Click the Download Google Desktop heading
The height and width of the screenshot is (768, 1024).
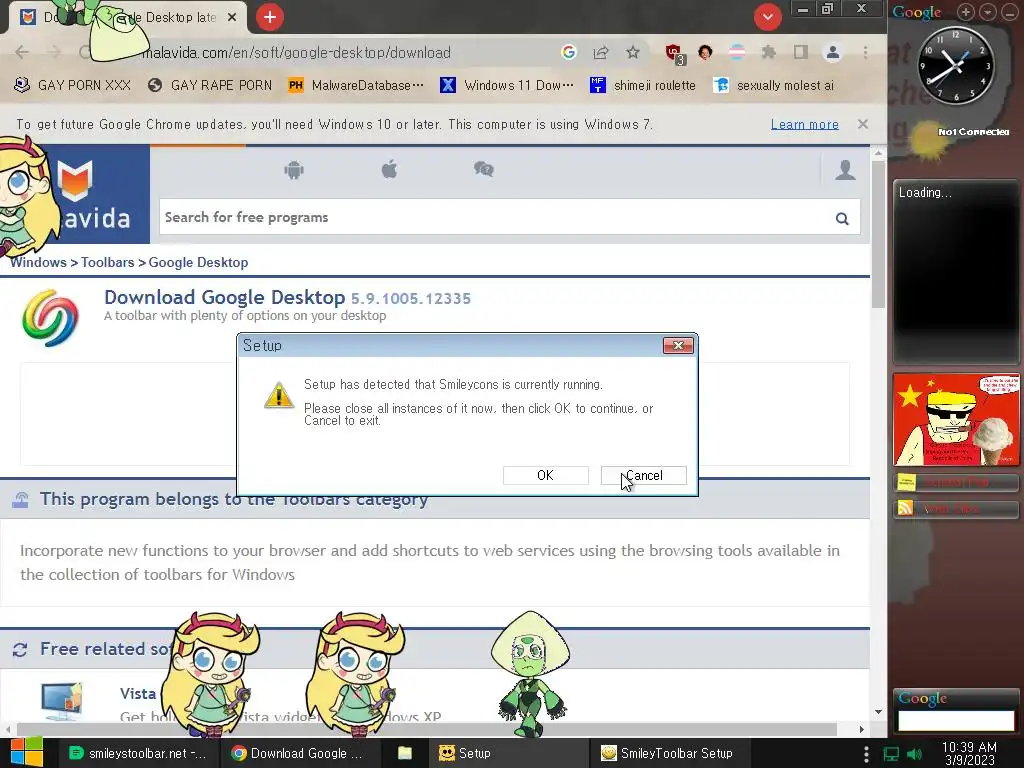(x=225, y=297)
